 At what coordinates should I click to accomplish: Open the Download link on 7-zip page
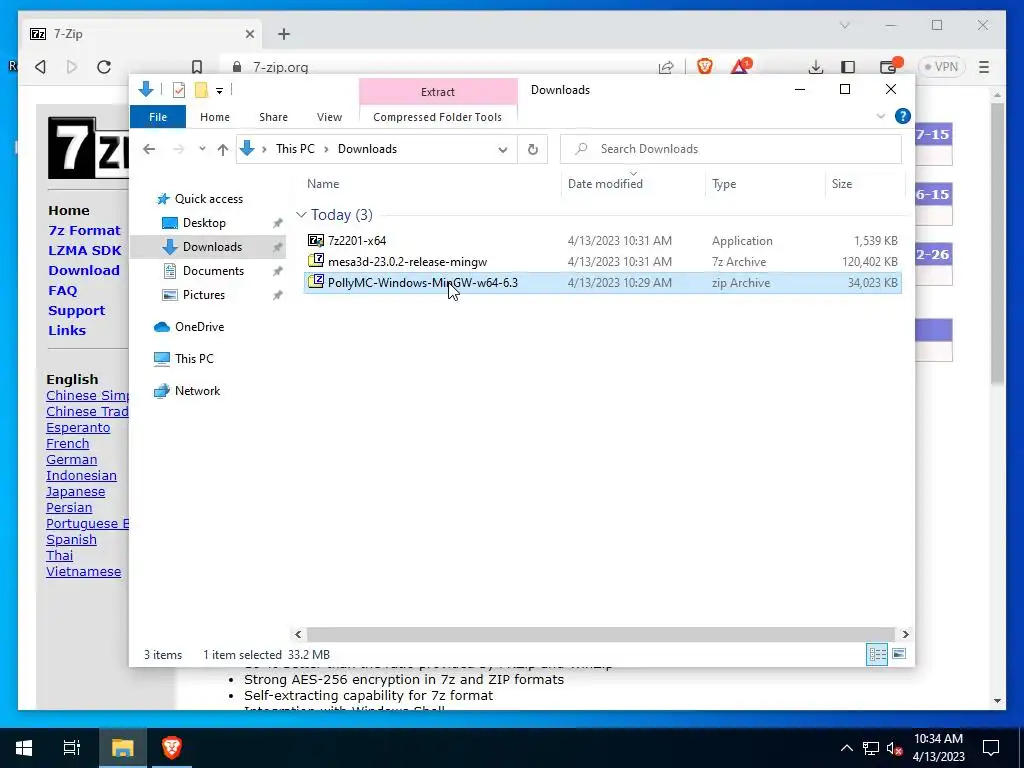pyautogui.click(x=84, y=270)
